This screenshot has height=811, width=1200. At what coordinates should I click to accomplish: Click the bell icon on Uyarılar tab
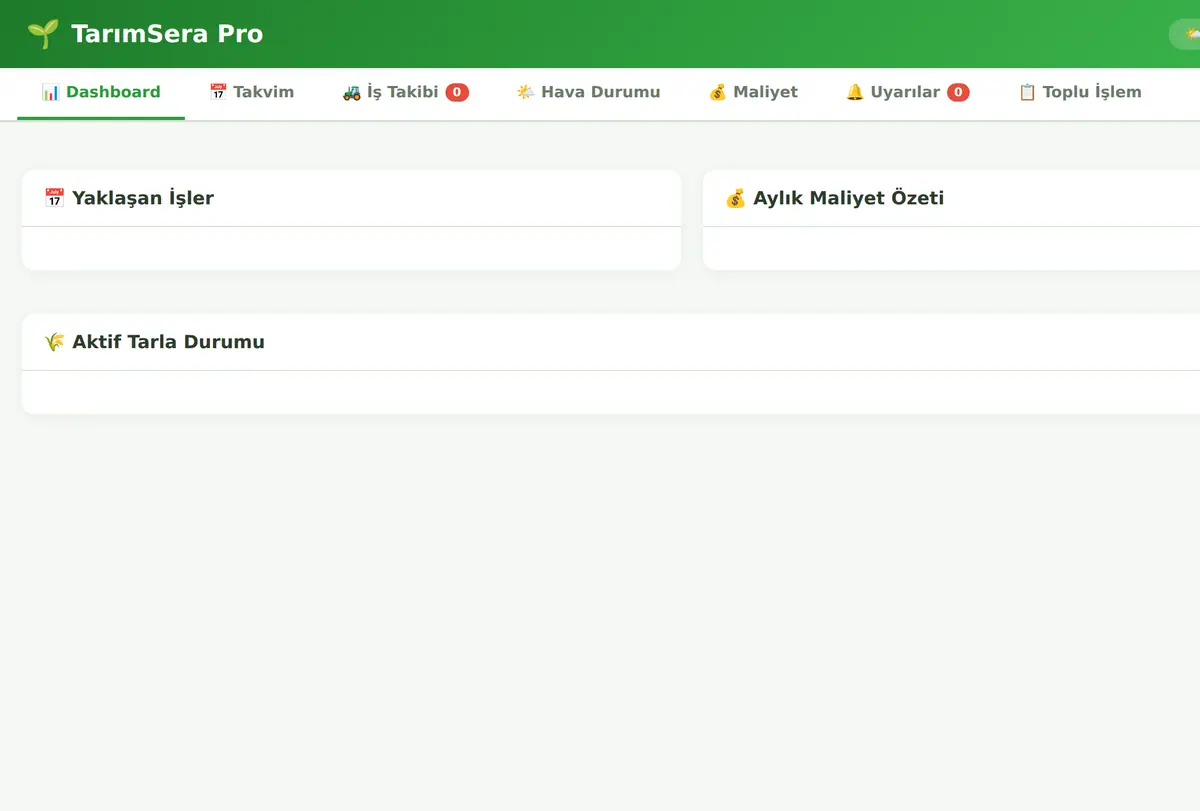[855, 92]
